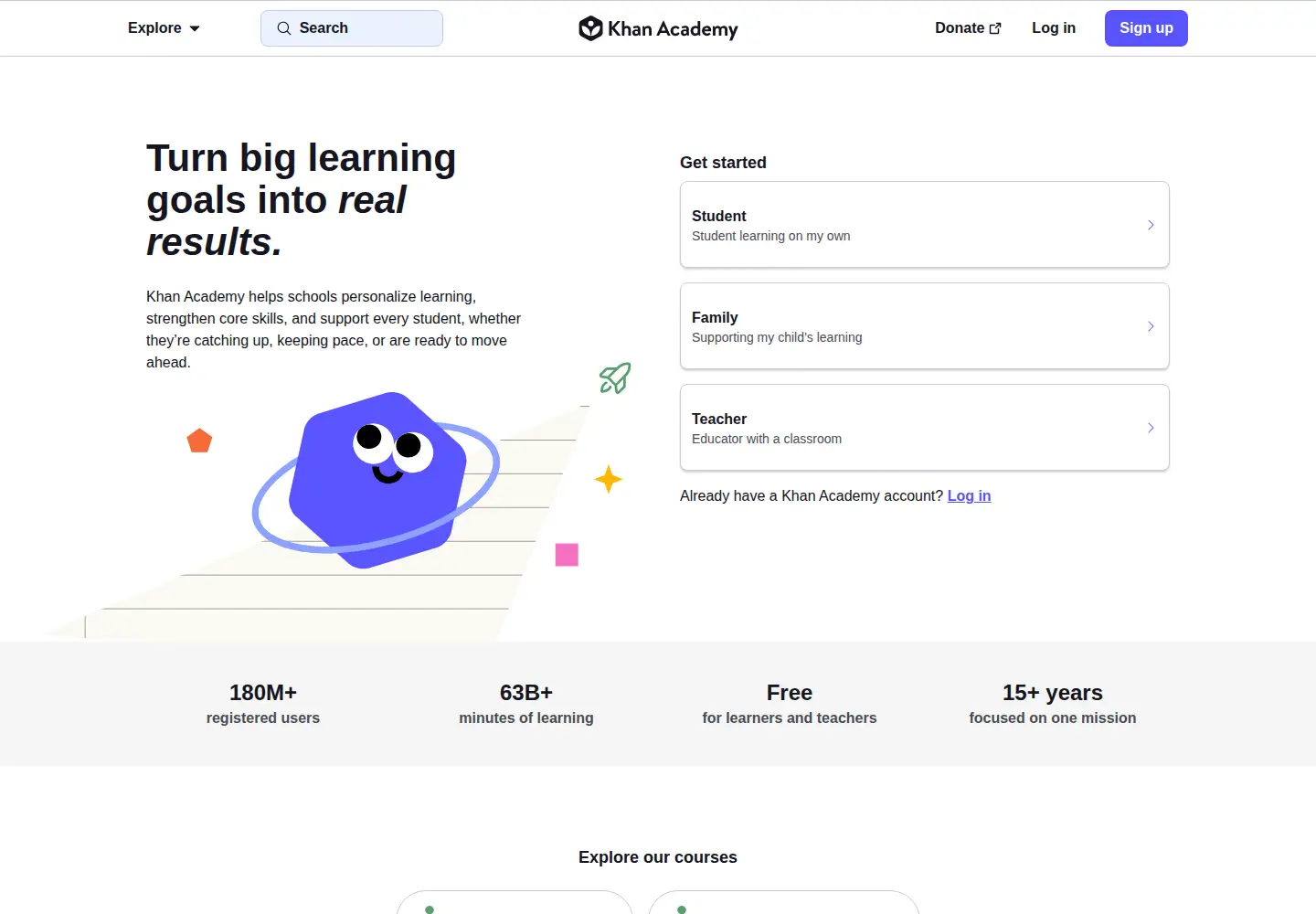Open the Search input field
This screenshot has width=1316, height=914.
click(x=352, y=28)
